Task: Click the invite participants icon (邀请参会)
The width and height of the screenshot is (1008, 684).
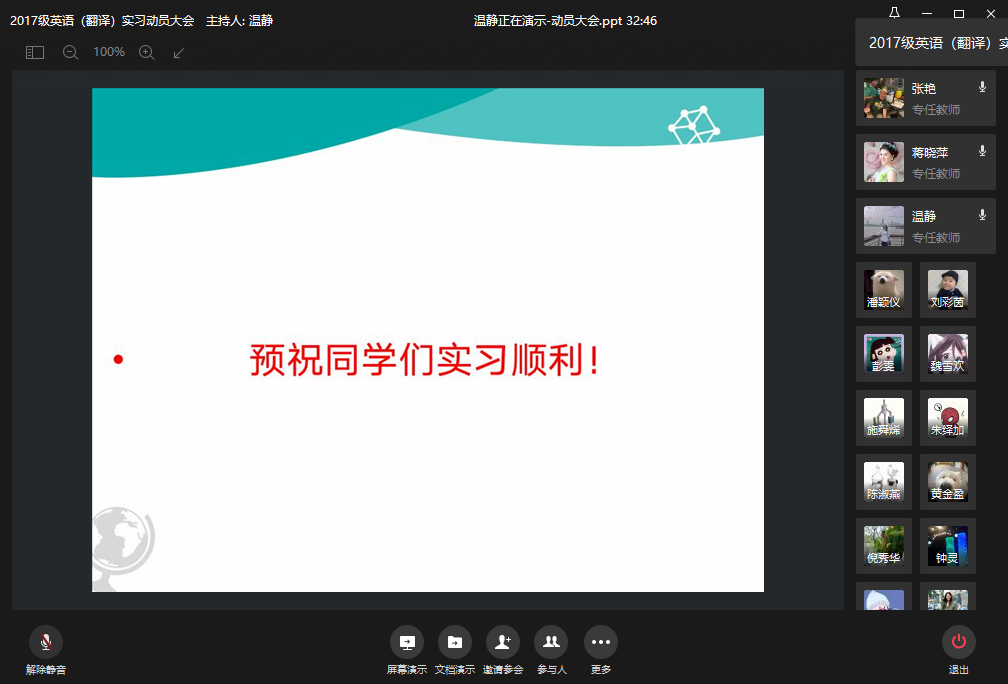Action: (503, 642)
